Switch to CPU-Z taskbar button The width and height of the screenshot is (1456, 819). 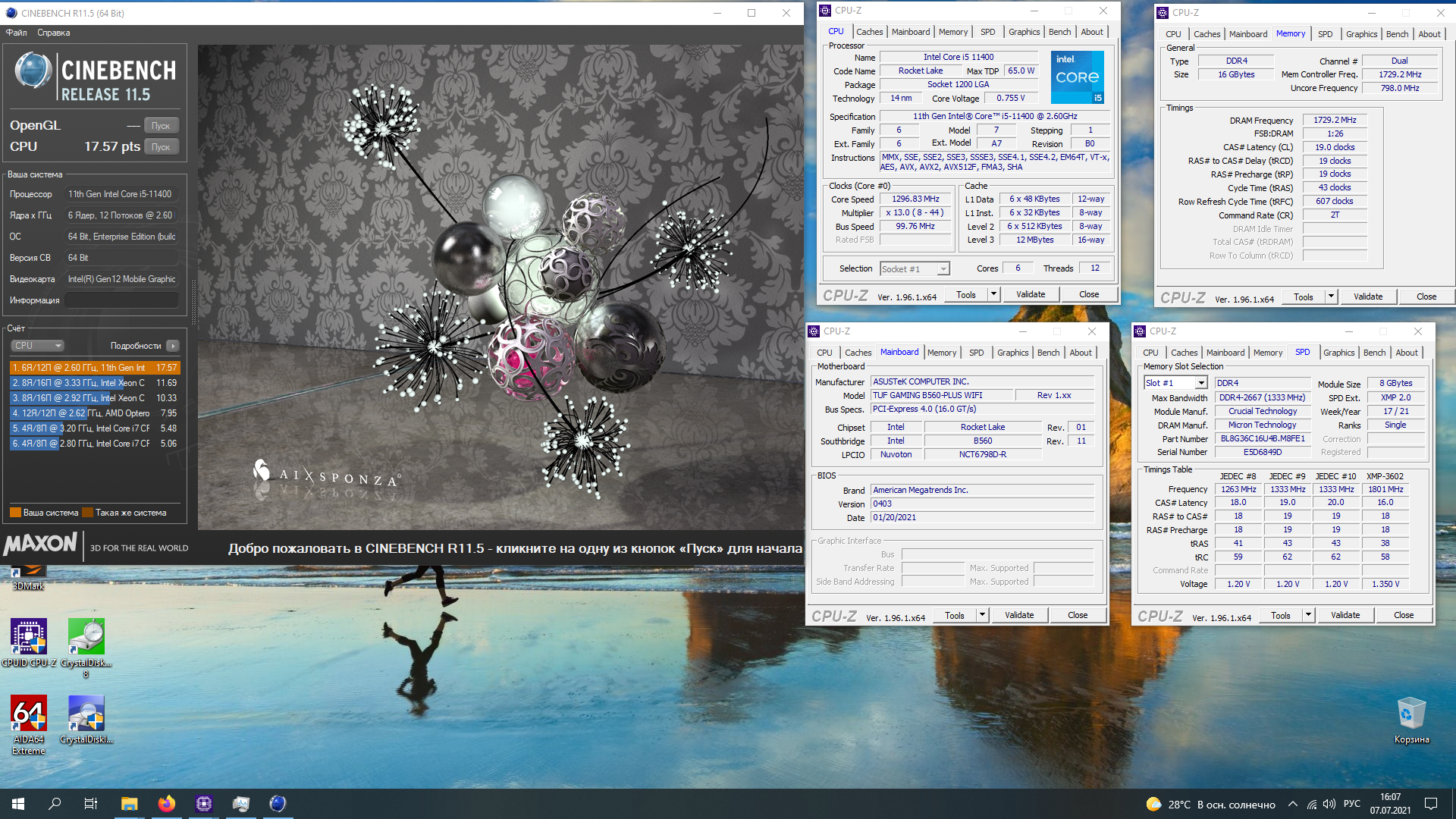tap(203, 804)
